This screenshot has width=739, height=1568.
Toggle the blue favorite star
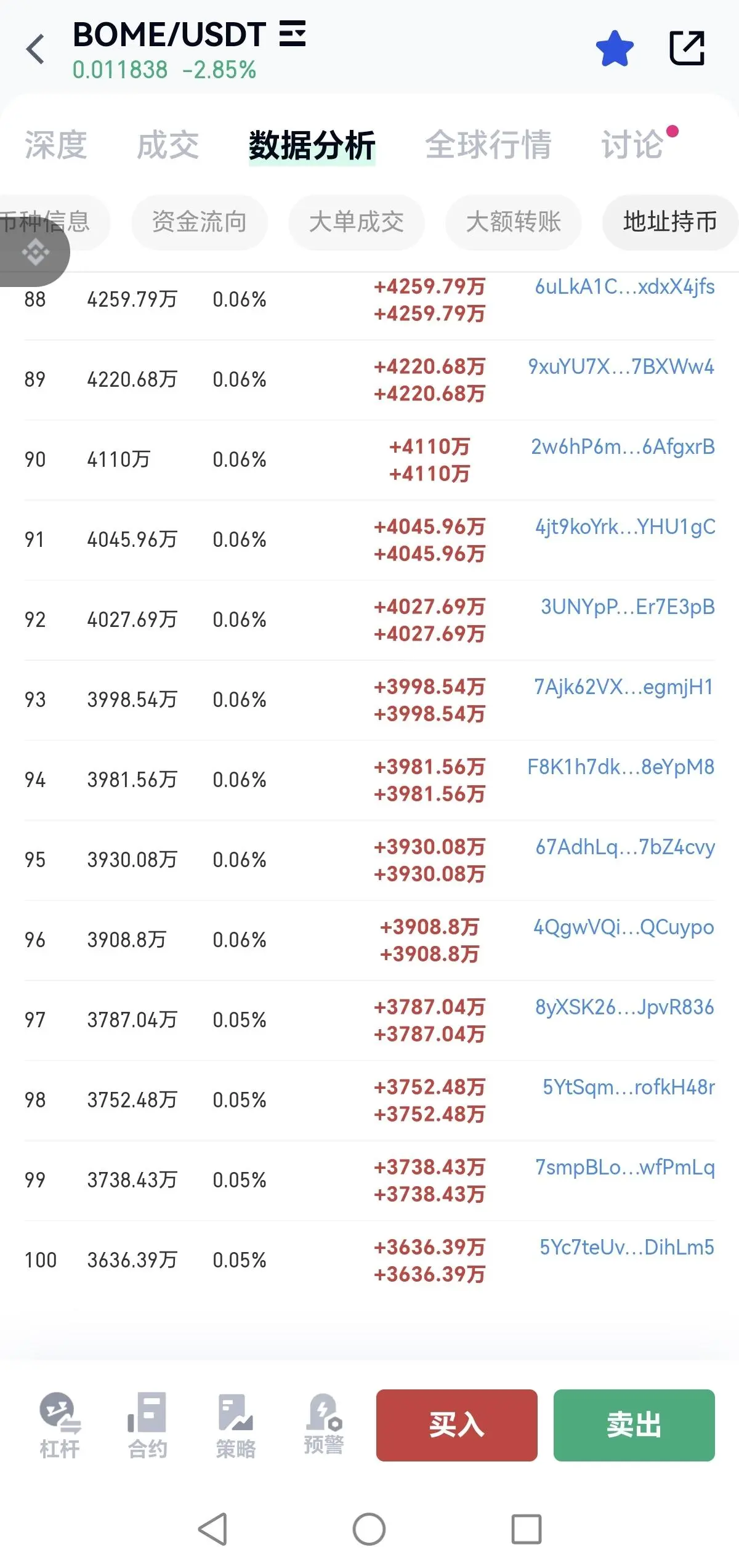pos(615,49)
